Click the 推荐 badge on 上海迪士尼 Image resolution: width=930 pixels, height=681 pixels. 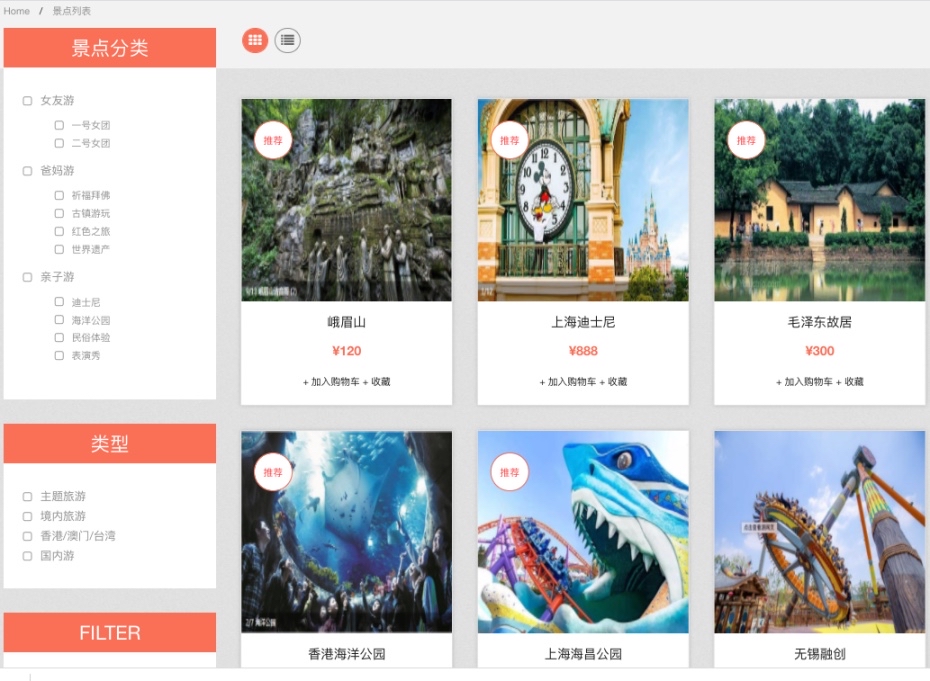(x=509, y=141)
